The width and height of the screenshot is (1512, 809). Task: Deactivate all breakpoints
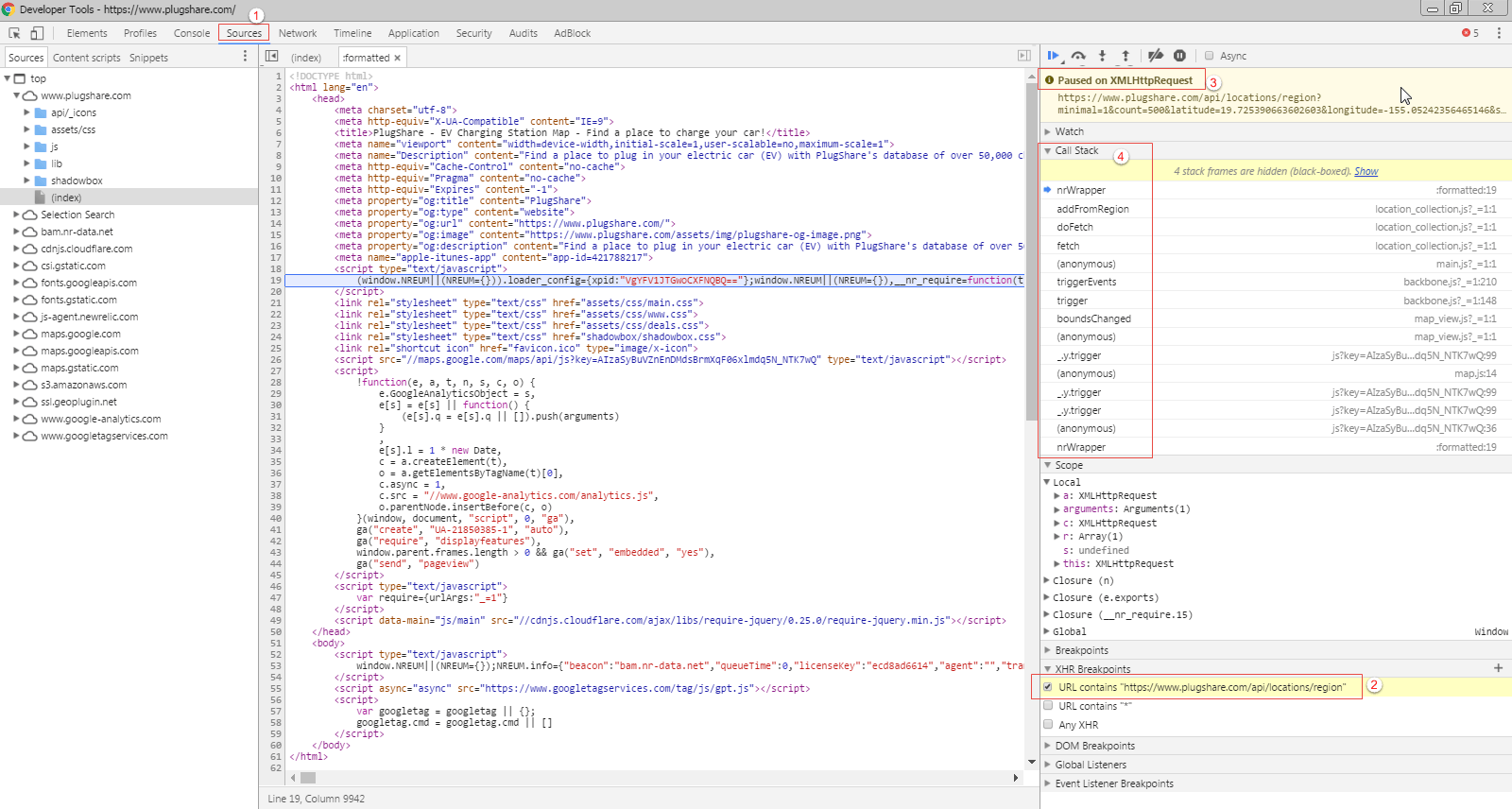point(1155,56)
